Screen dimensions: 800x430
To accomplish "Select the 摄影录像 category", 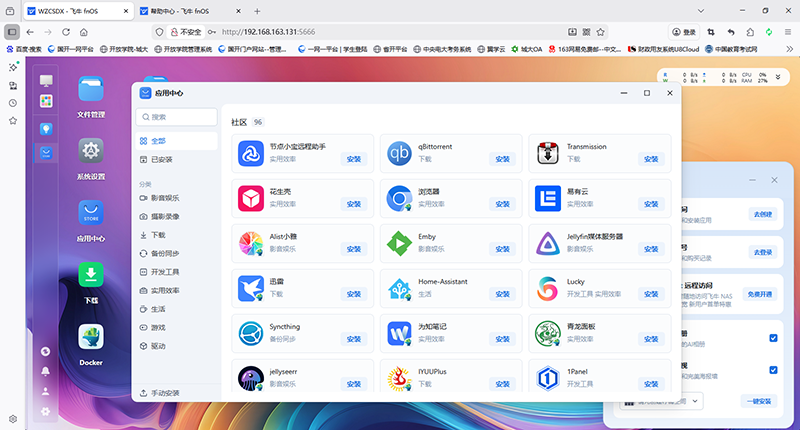I will 177,216.
